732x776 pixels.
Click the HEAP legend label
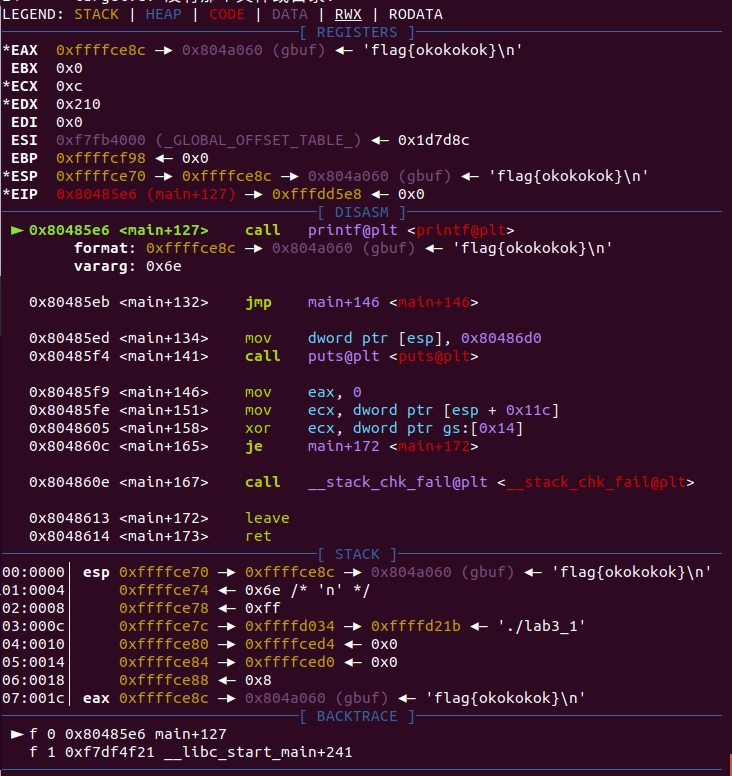coord(163,14)
